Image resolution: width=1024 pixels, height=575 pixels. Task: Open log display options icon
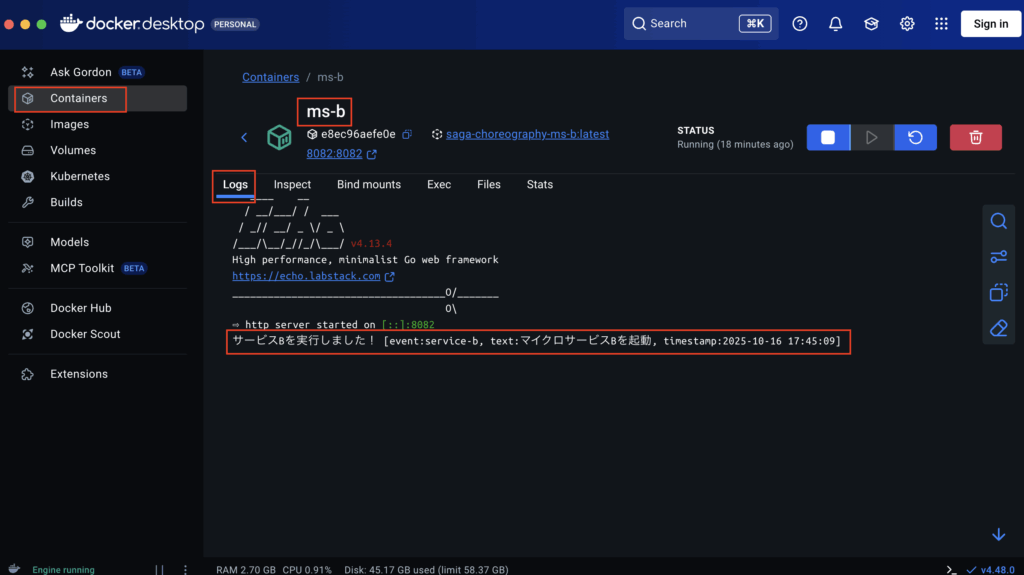tap(998, 257)
